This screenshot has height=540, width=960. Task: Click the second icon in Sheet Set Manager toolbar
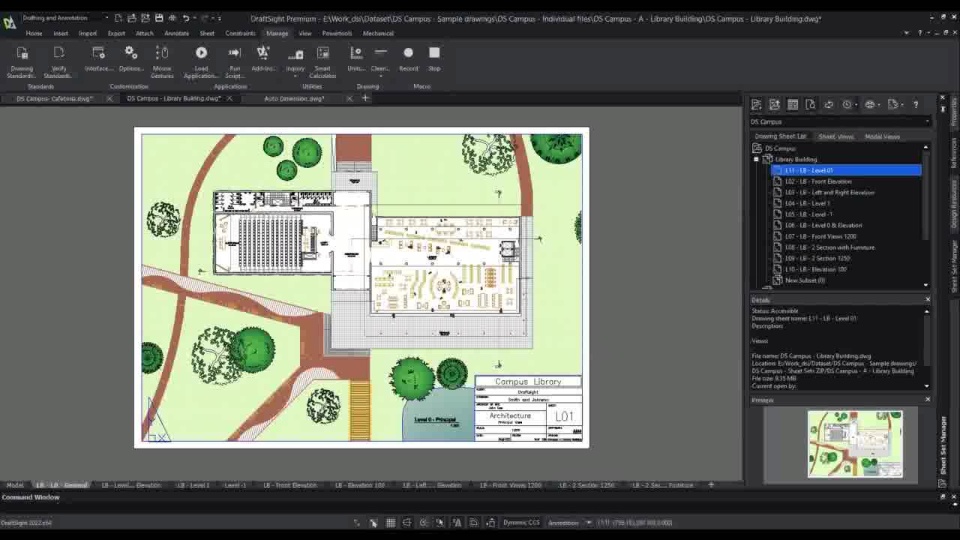point(774,105)
